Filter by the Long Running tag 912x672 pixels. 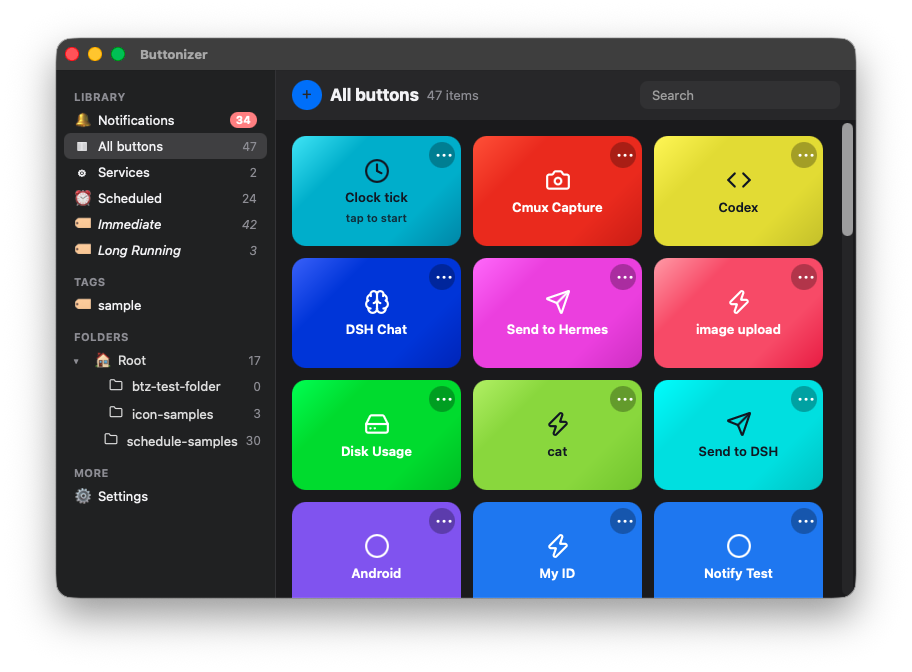coord(165,250)
